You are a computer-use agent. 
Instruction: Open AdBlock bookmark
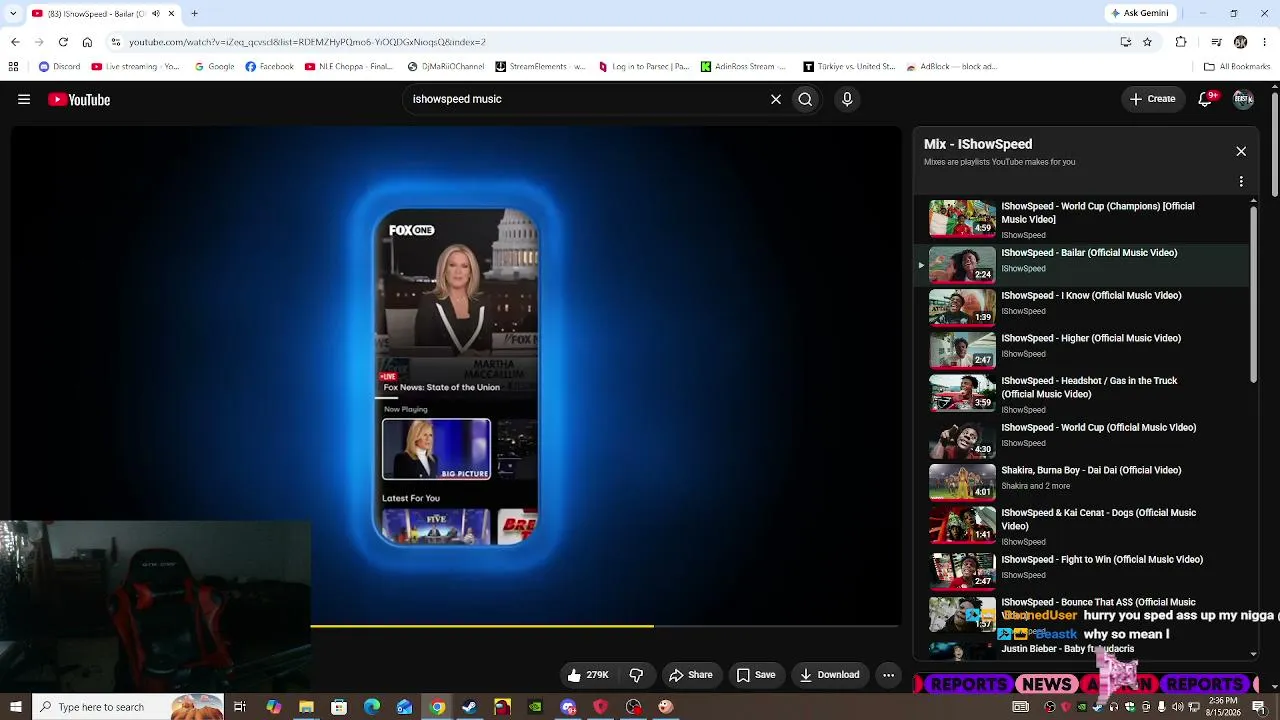(951, 67)
